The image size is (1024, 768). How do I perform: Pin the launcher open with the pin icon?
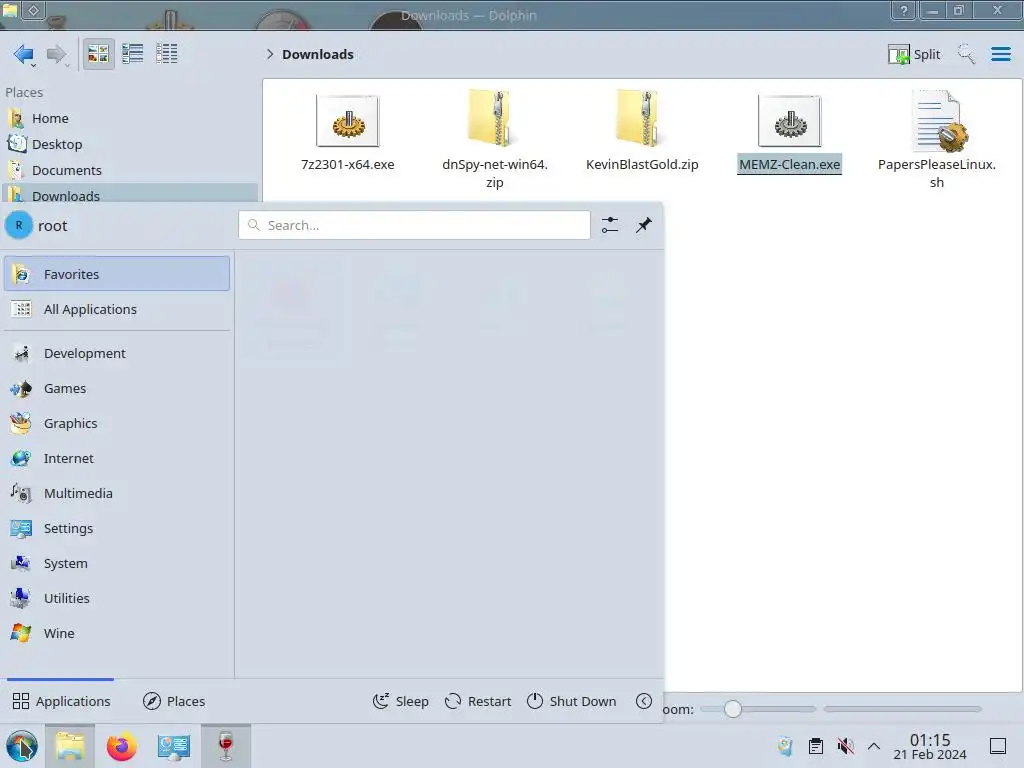[644, 225]
